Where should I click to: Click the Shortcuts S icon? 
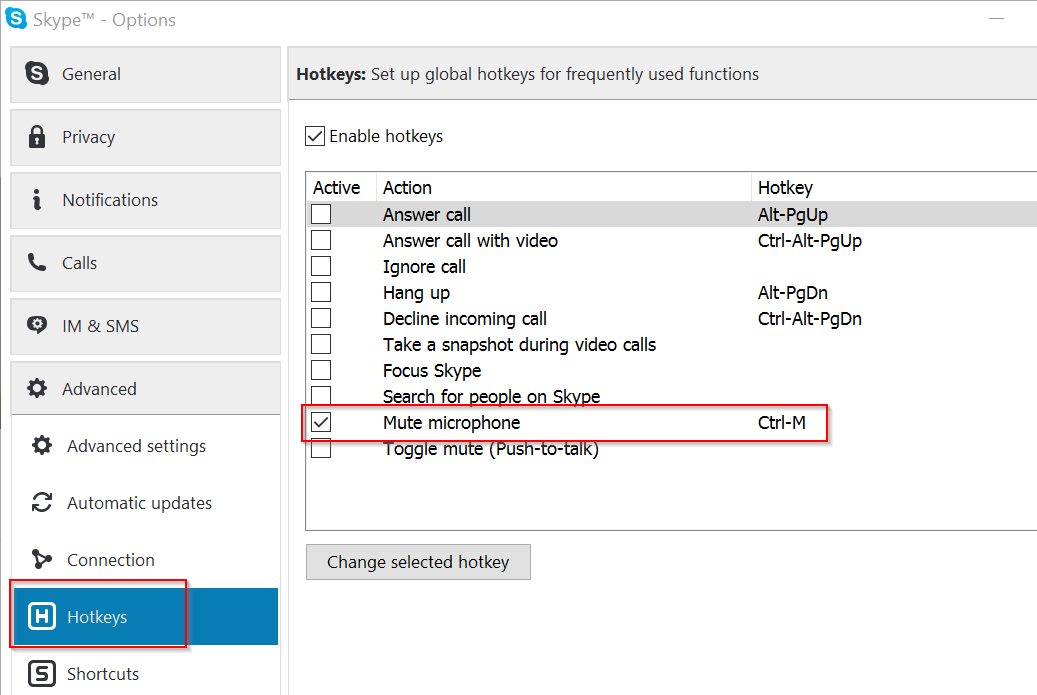tap(42, 674)
